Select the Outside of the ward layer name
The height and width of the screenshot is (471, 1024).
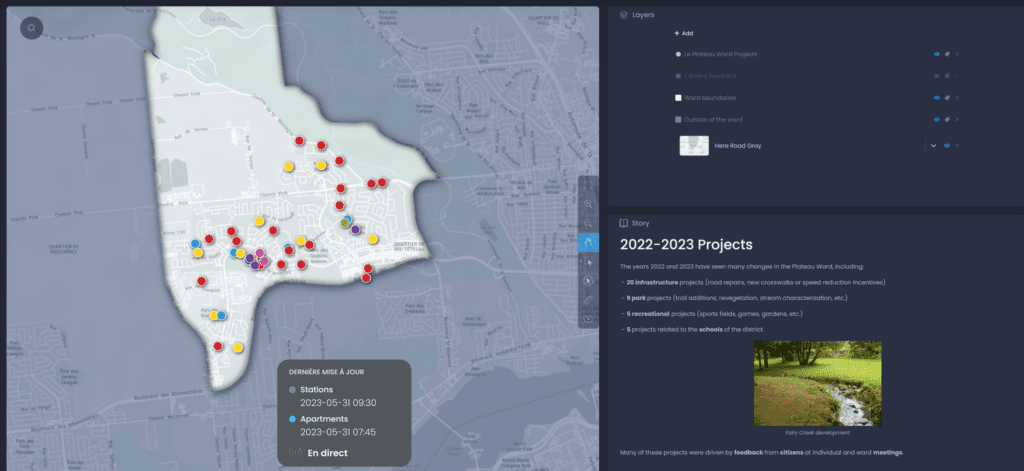point(713,120)
